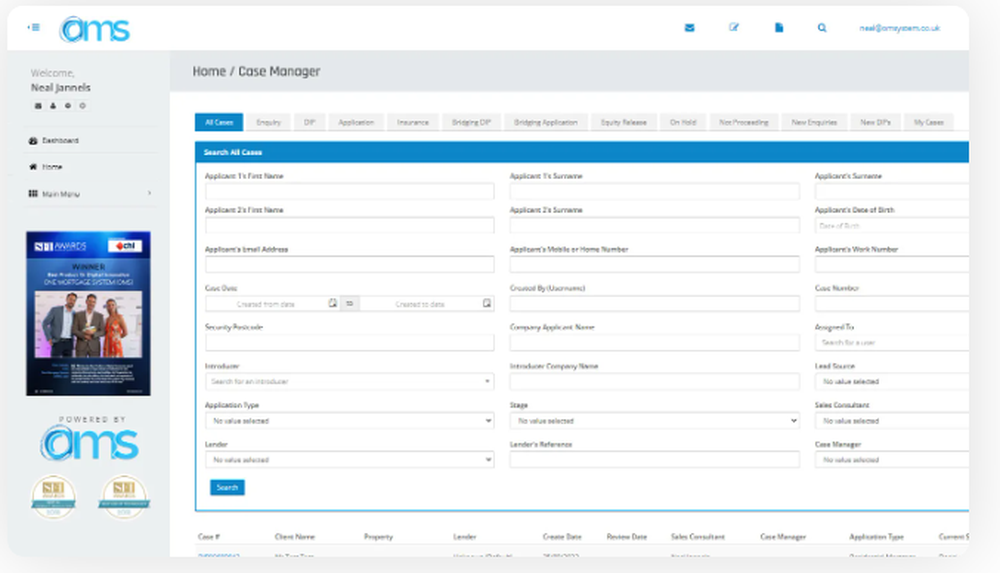Switch to the Bridging DIP tab

[471, 122]
